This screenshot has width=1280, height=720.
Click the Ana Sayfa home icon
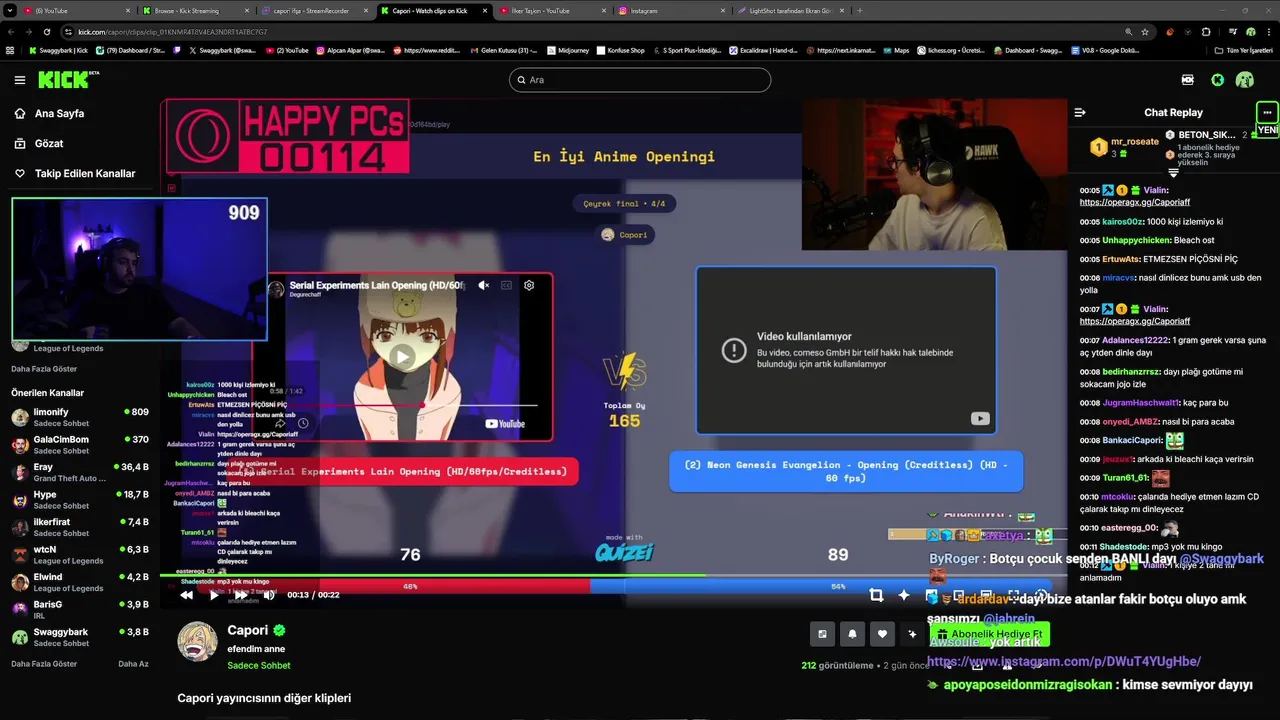19,114
